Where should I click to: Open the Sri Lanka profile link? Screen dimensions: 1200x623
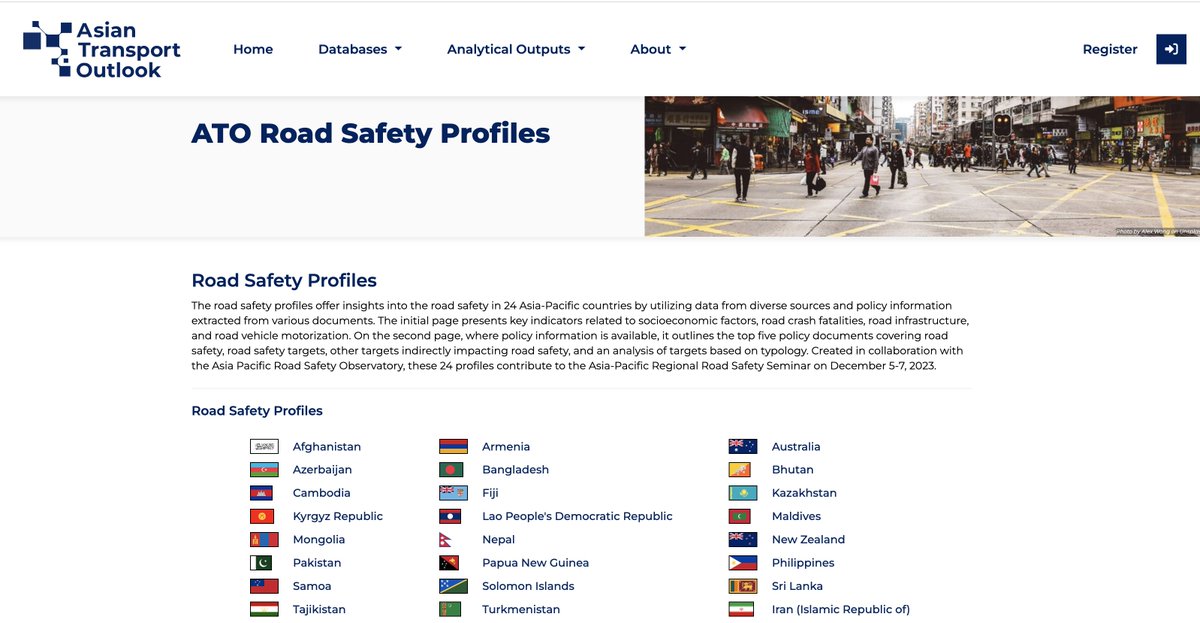797,586
